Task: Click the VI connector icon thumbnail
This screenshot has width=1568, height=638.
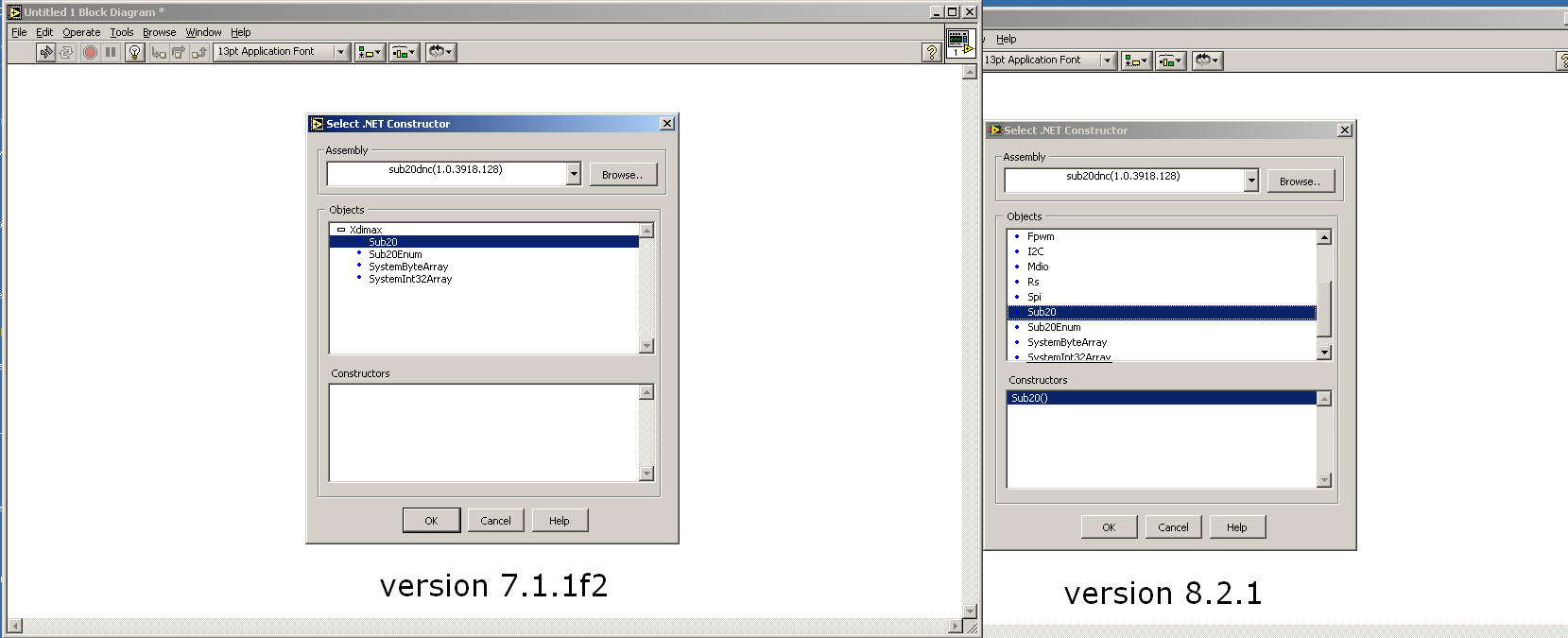Action: (x=959, y=43)
